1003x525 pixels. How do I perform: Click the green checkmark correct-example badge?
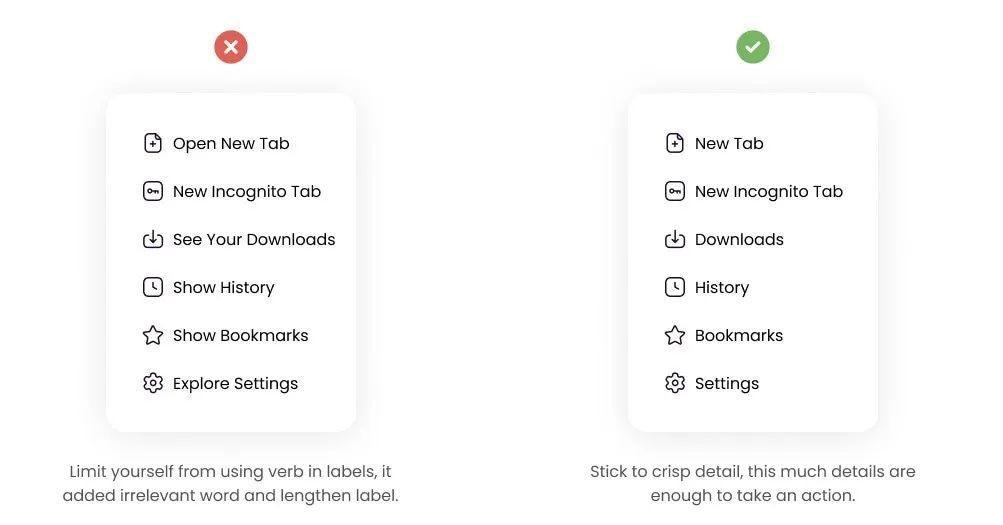pos(753,47)
